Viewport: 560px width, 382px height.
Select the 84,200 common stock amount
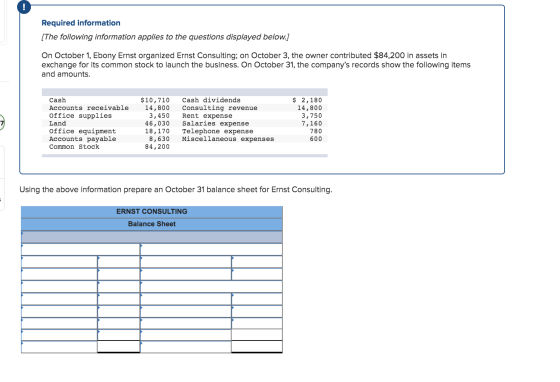click(157, 147)
